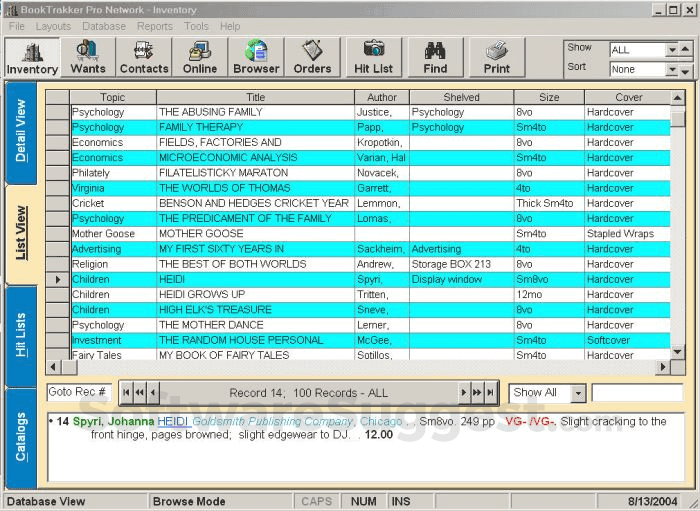Follow the HEIDI link in record details
This screenshot has width=700, height=511.
tap(172, 422)
